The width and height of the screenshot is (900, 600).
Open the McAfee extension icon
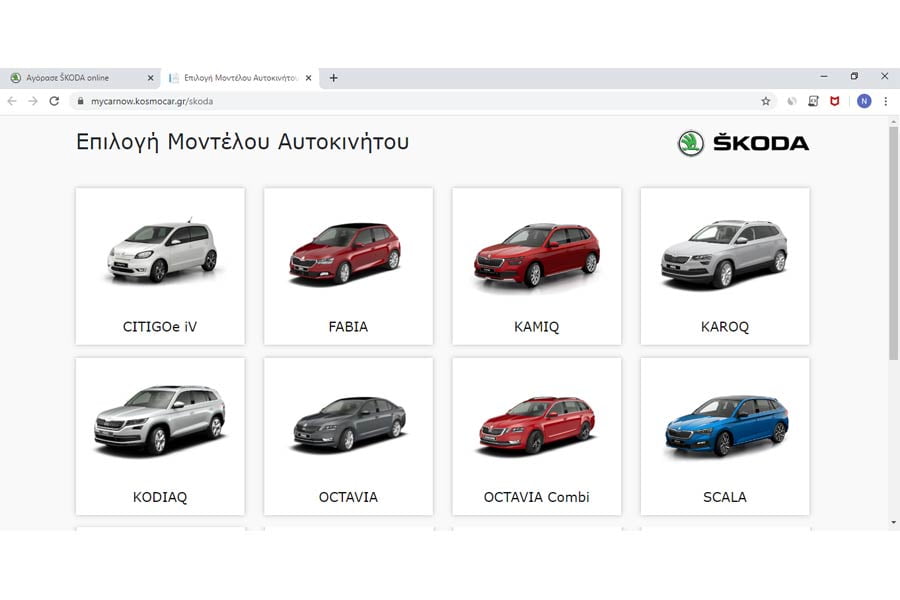(x=836, y=101)
